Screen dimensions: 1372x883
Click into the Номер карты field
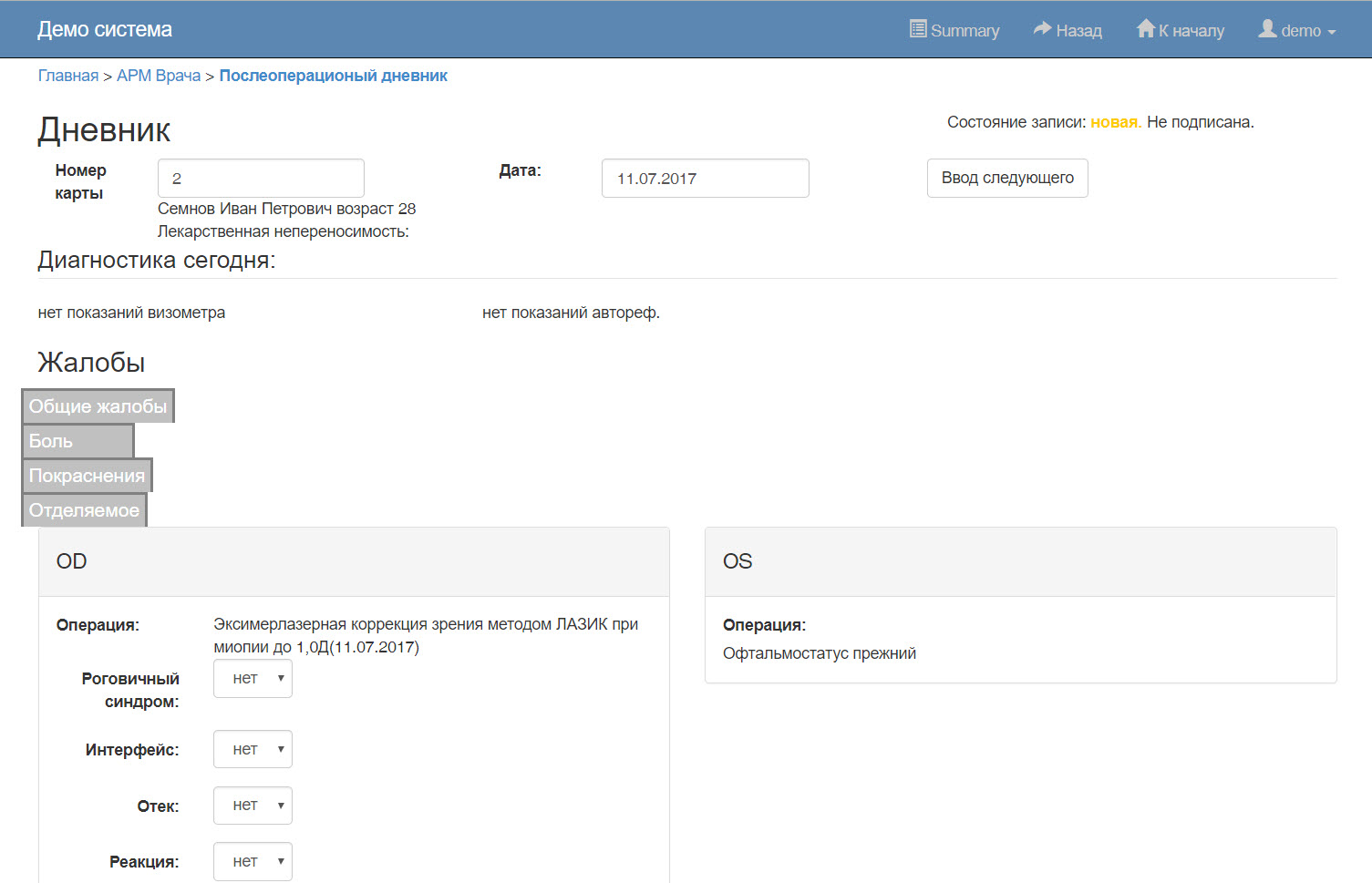[x=261, y=179]
